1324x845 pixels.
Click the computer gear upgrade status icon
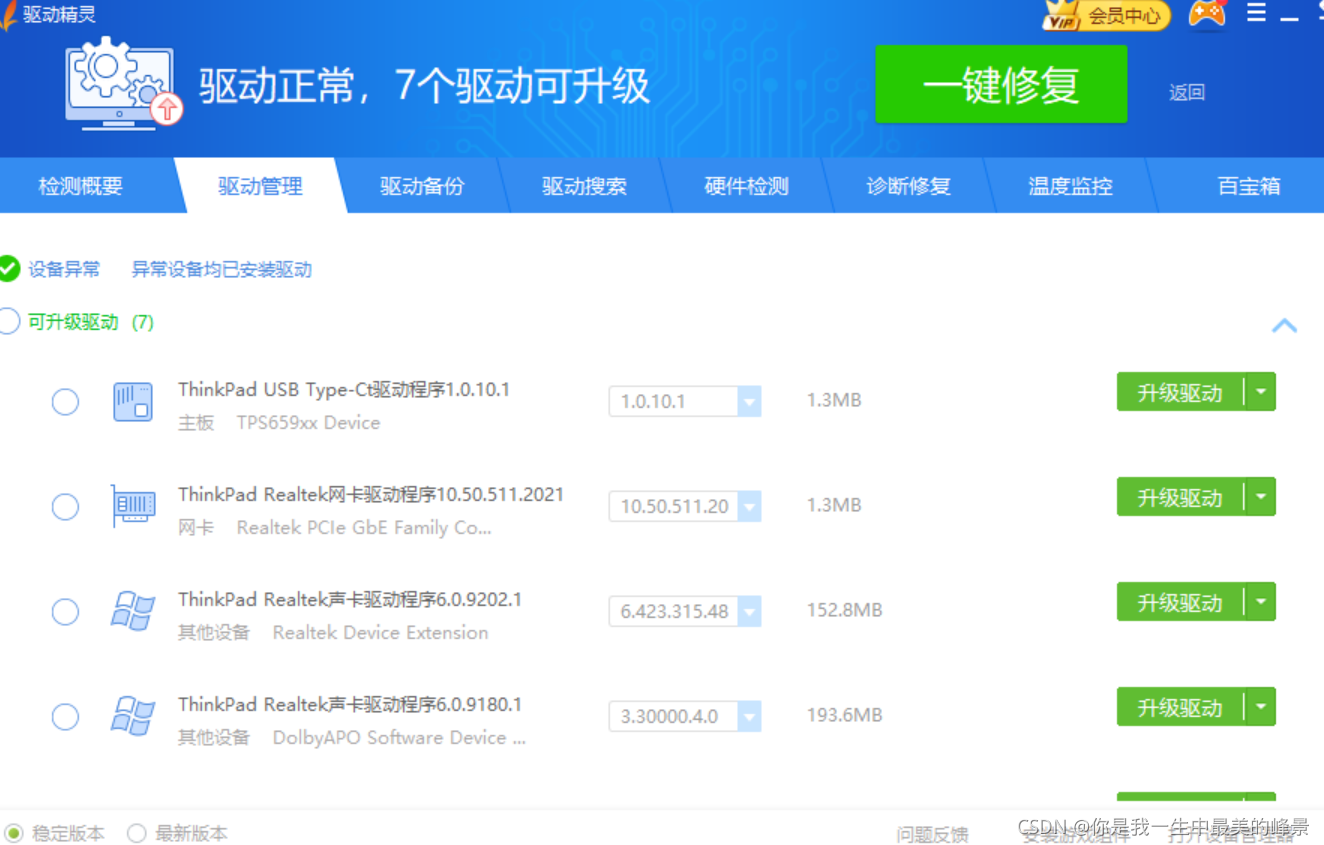tap(125, 85)
